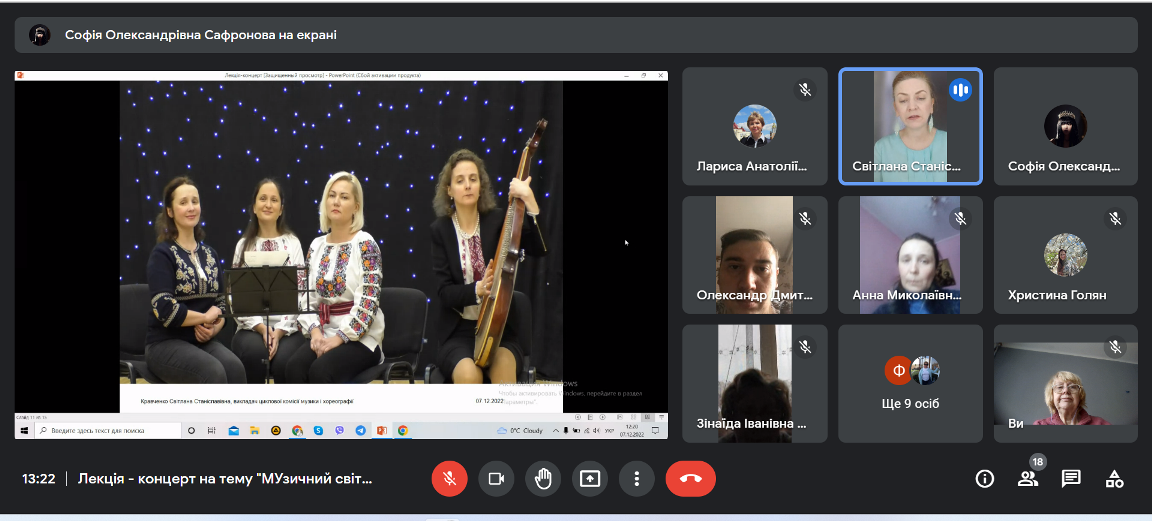
Task: Open the three-dot more options menu
Action: (x=636, y=478)
